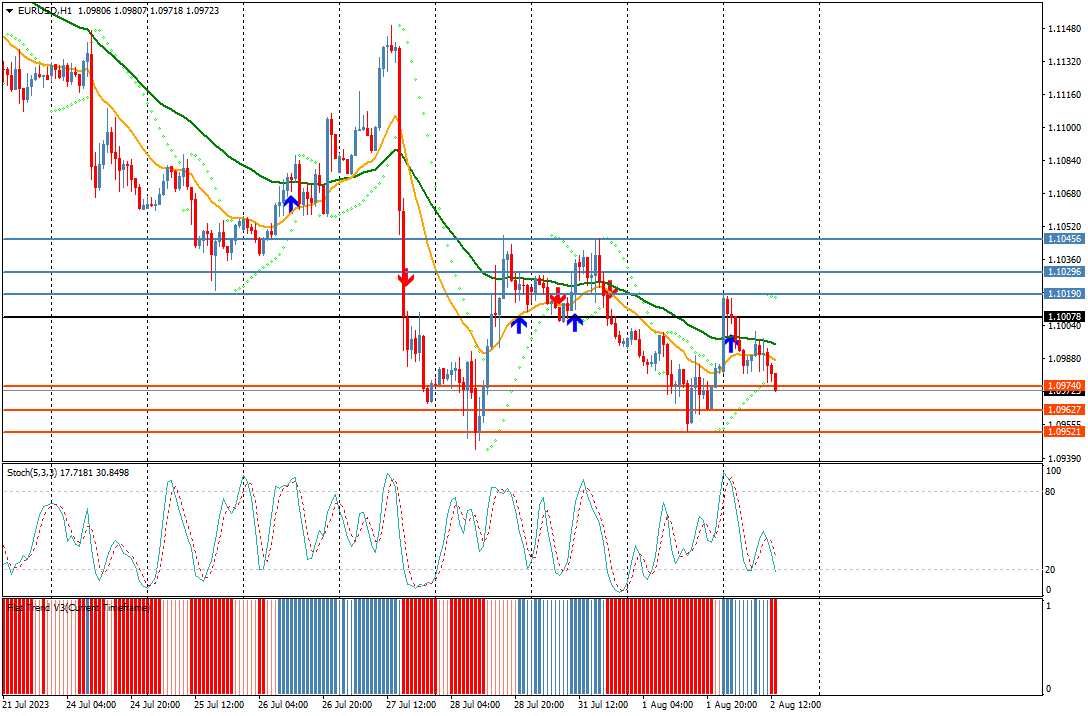Select the blue up arrow on the 1 Aug 20:00 spike
This screenshot has width=1088, height=716.
tap(731, 342)
